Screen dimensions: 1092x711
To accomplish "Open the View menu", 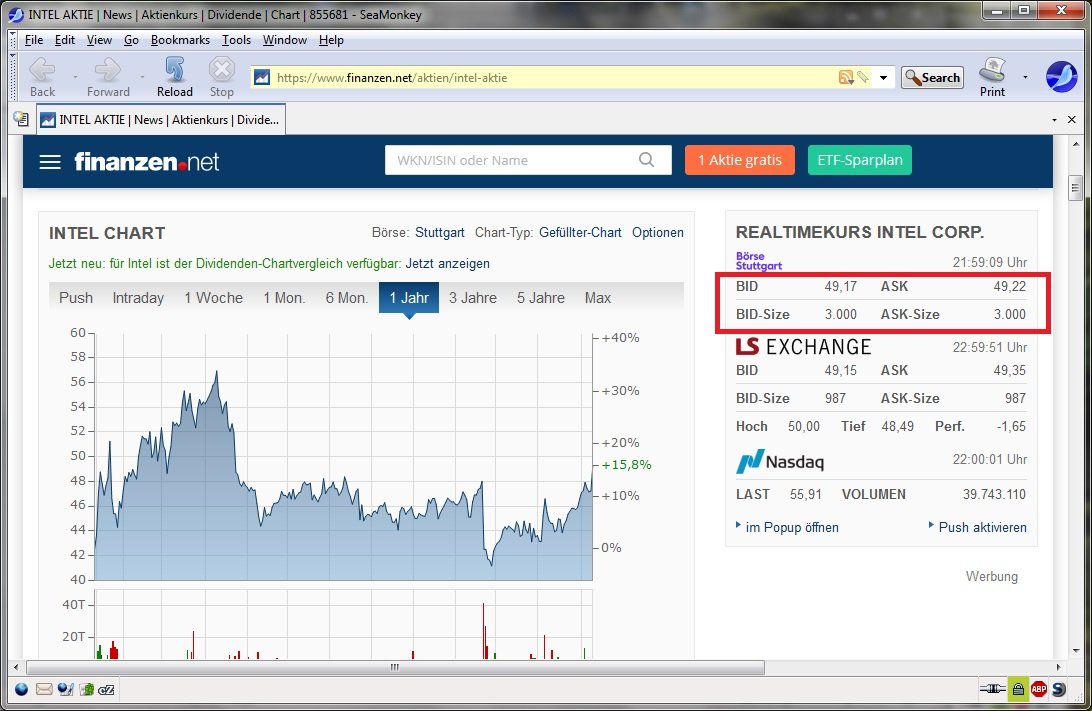I will point(99,40).
